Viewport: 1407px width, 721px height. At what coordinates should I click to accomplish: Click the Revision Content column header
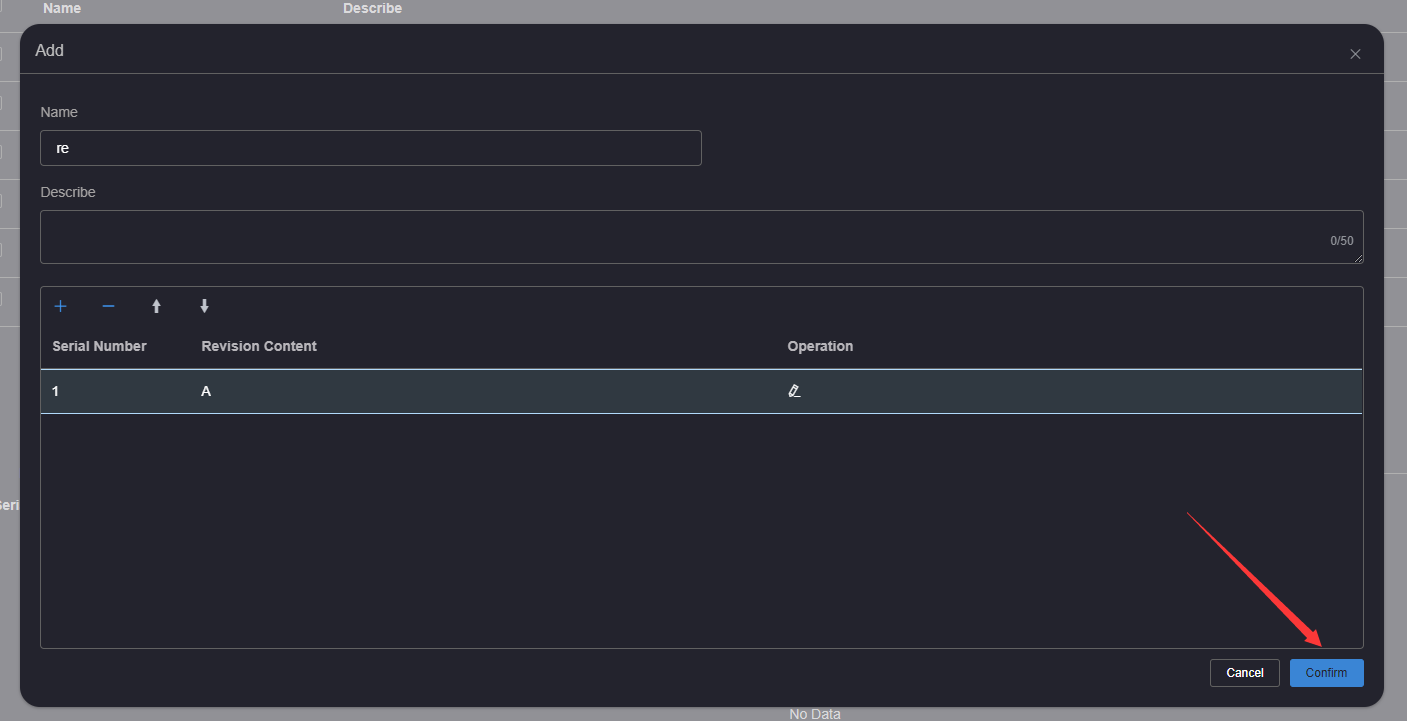[x=259, y=346]
